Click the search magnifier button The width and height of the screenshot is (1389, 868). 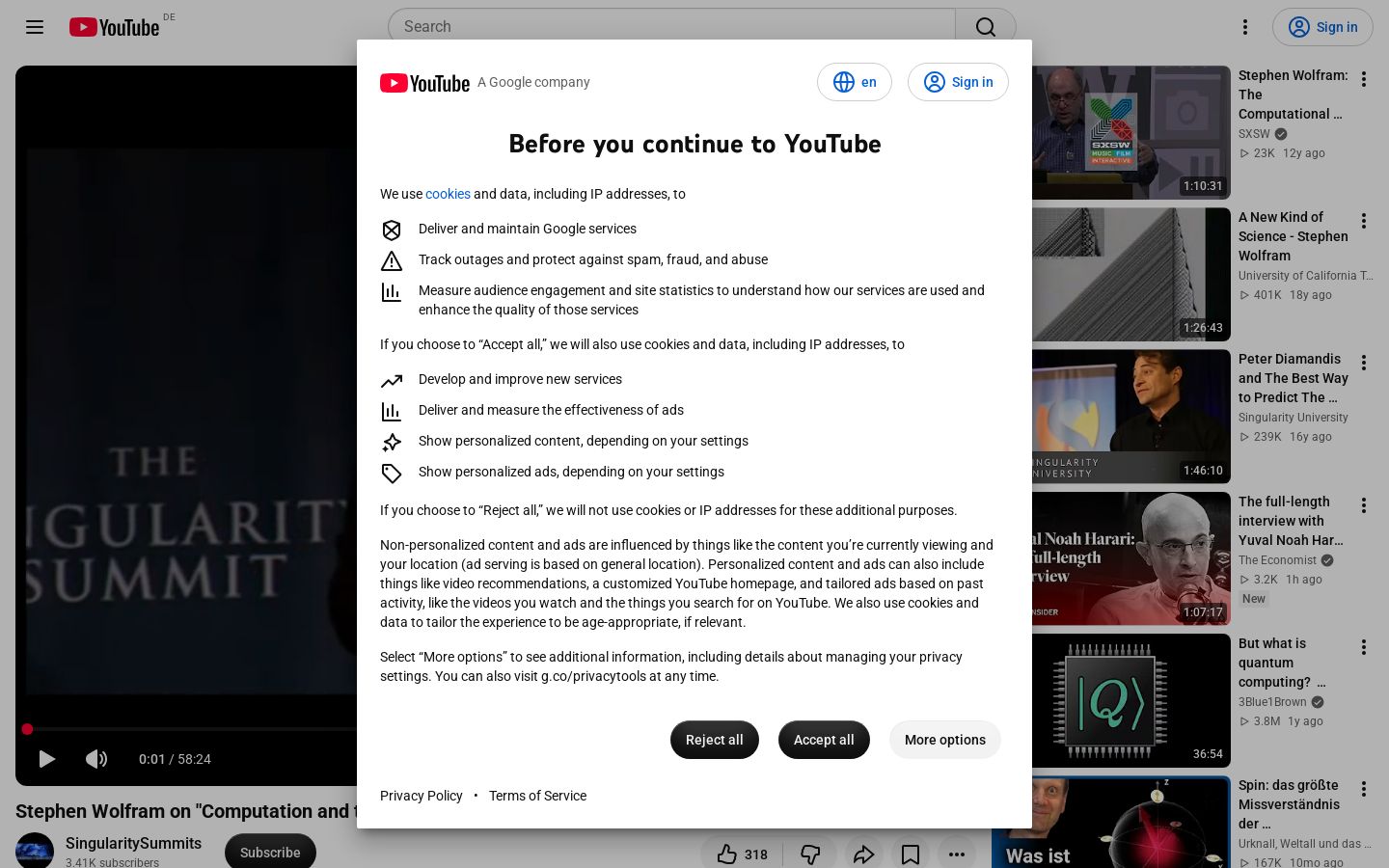click(x=985, y=27)
